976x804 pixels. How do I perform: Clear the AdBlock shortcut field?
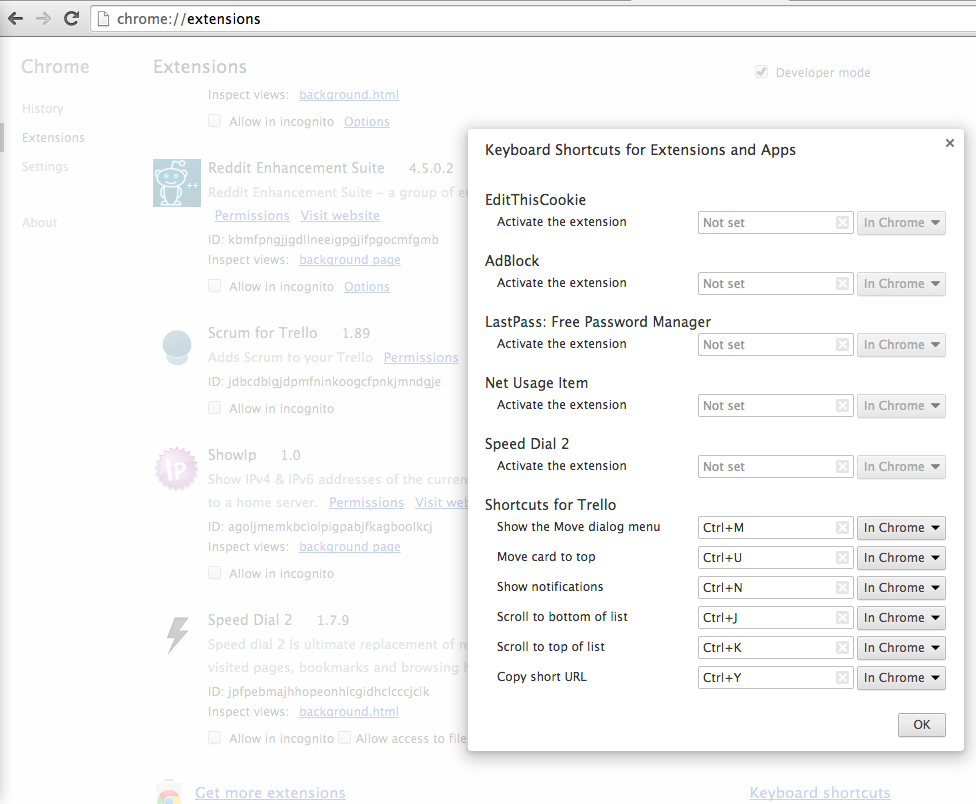pos(842,284)
